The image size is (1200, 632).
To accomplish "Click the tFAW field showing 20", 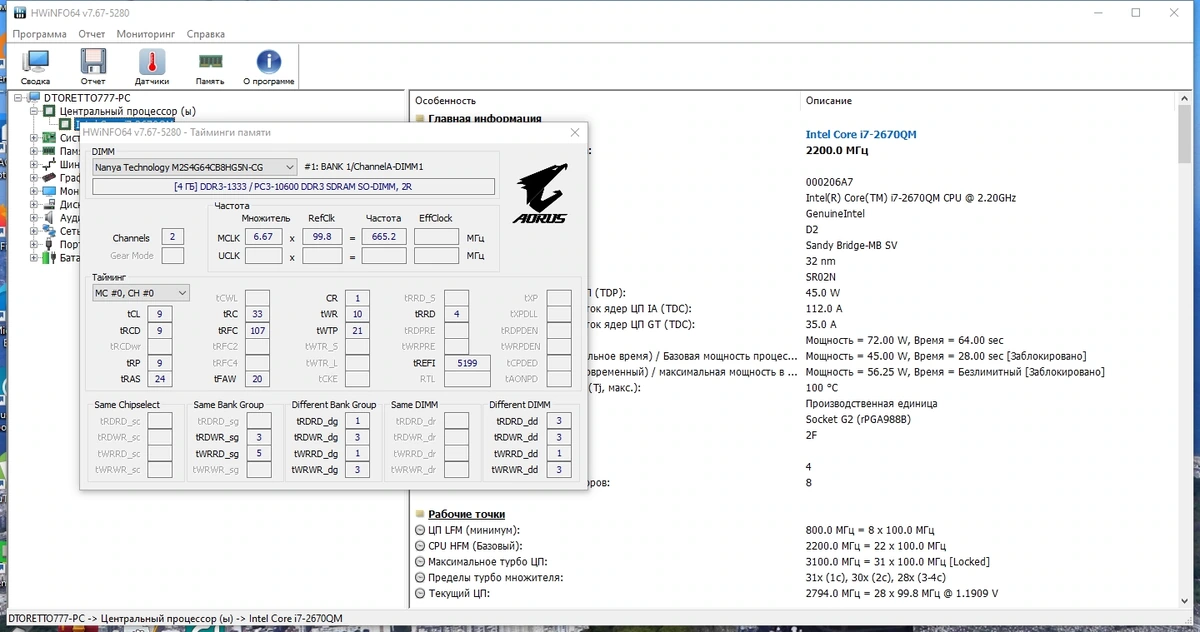I will click(x=257, y=379).
